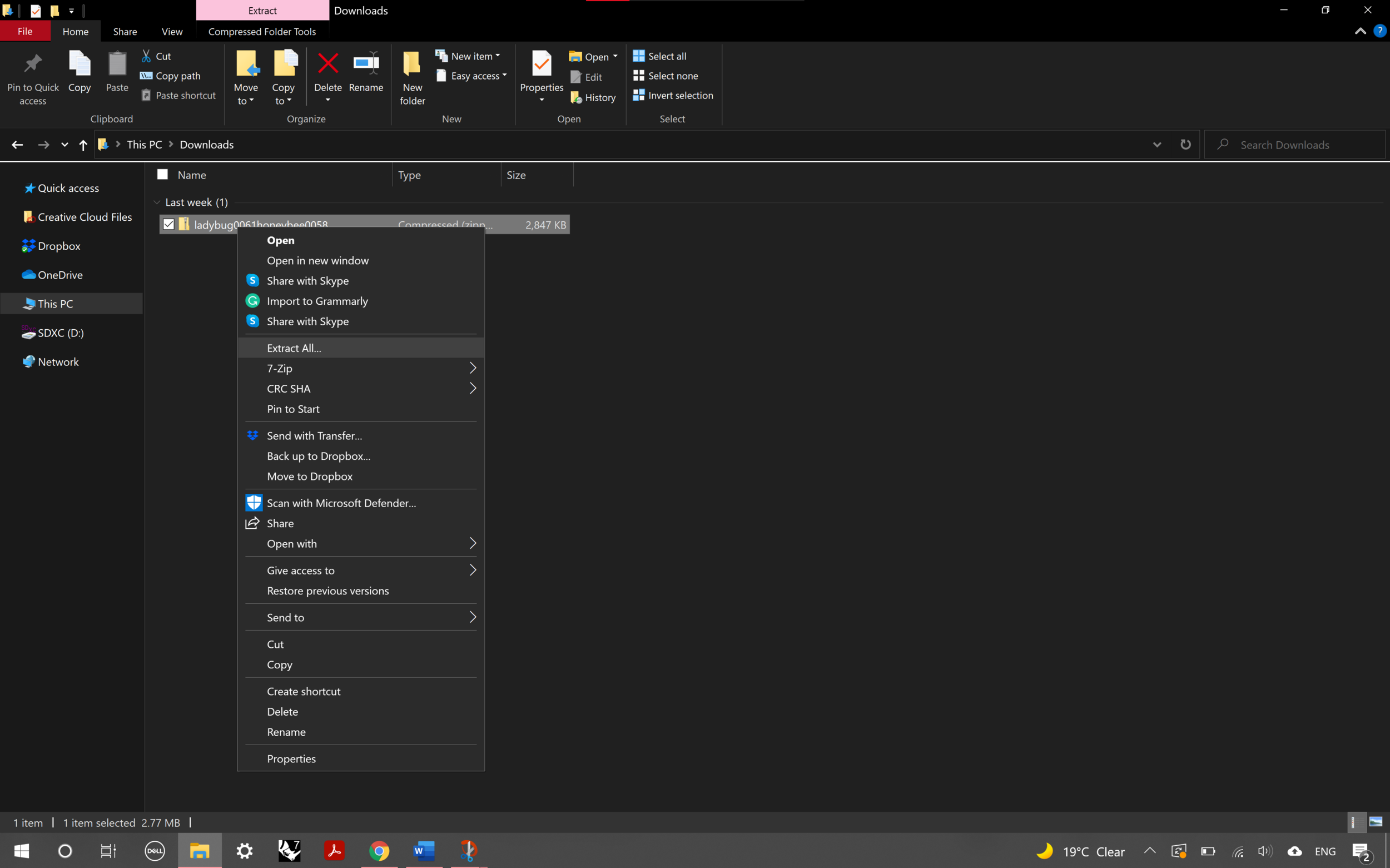Open the Send to submenu
Screen dimensions: 1390x868
[360, 617]
